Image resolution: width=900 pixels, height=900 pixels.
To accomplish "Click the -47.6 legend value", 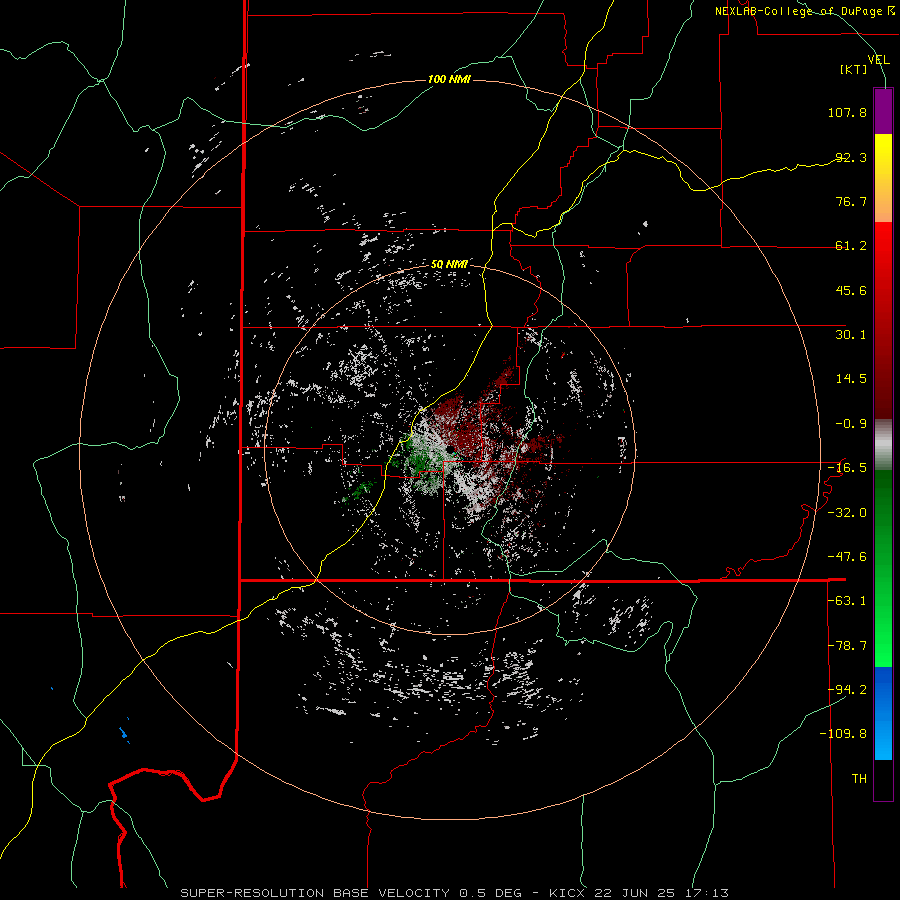I will (847, 557).
